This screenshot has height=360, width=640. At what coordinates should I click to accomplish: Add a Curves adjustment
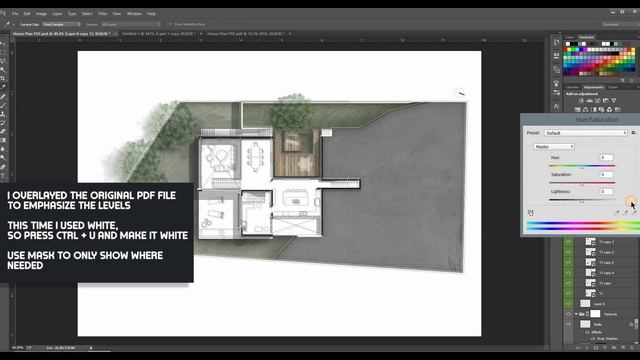(x=597, y=101)
